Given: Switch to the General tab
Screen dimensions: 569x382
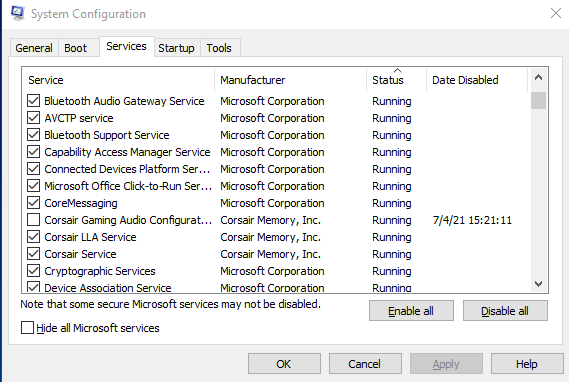Looking at the screenshot, I should [34, 48].
